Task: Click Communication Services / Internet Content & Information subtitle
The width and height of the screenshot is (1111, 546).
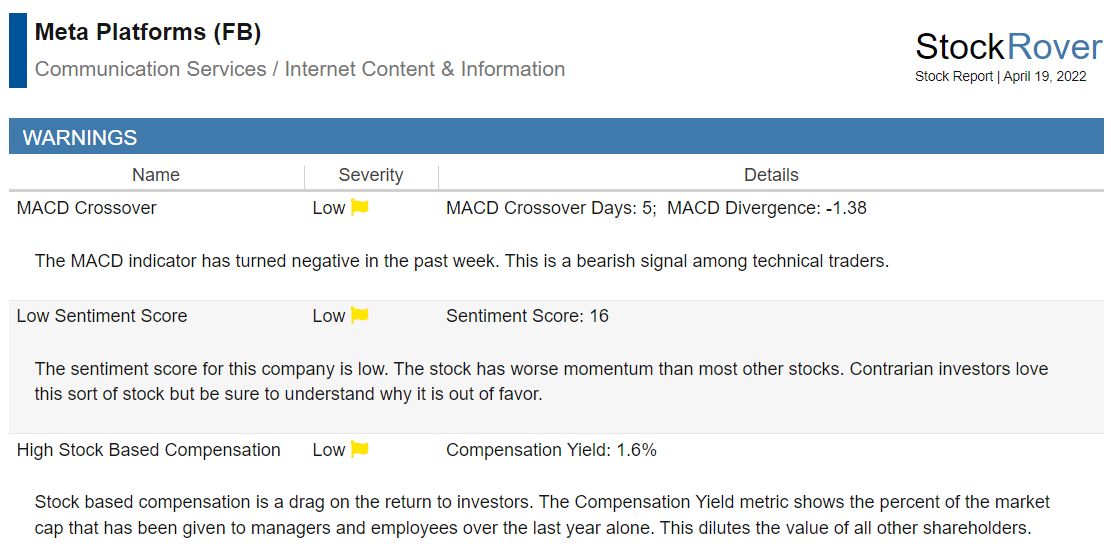Action: 300,69
